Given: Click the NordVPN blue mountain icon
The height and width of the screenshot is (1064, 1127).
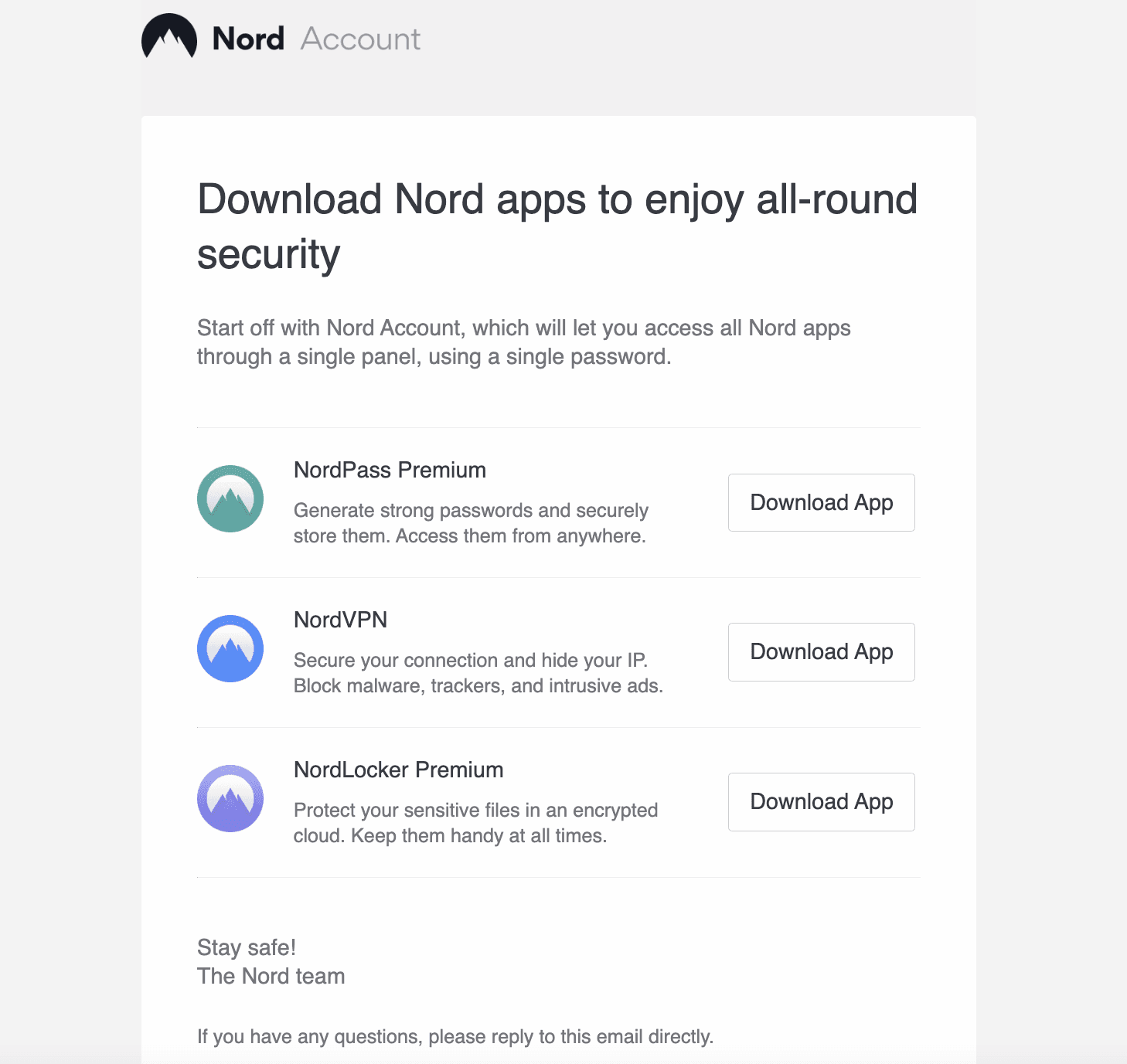Looking at the screenshot, I should [230, 648].
